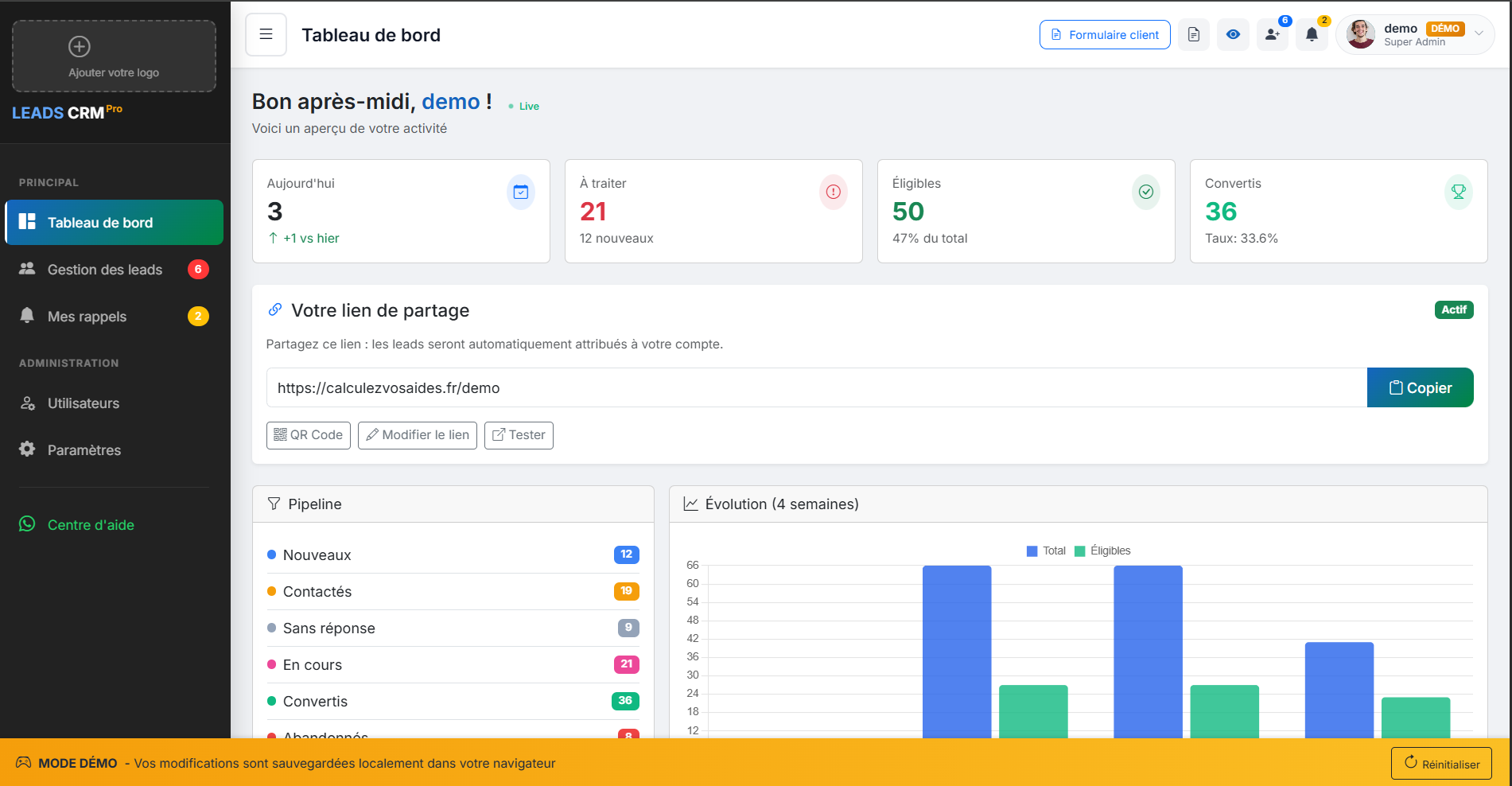Toggle the hamburger menu beside Tableau de bord

point(266,34)
